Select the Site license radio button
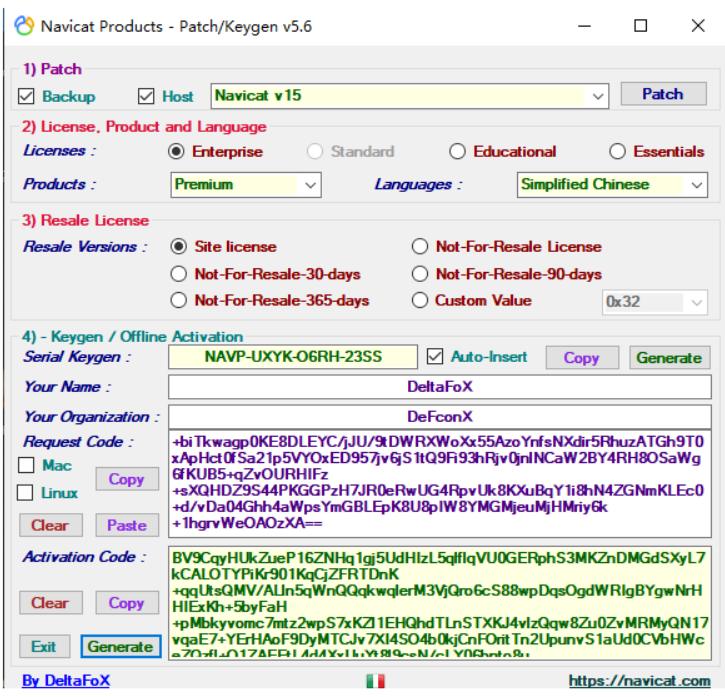The height and width of the screenshot is (697, 725). pos(178,247)
